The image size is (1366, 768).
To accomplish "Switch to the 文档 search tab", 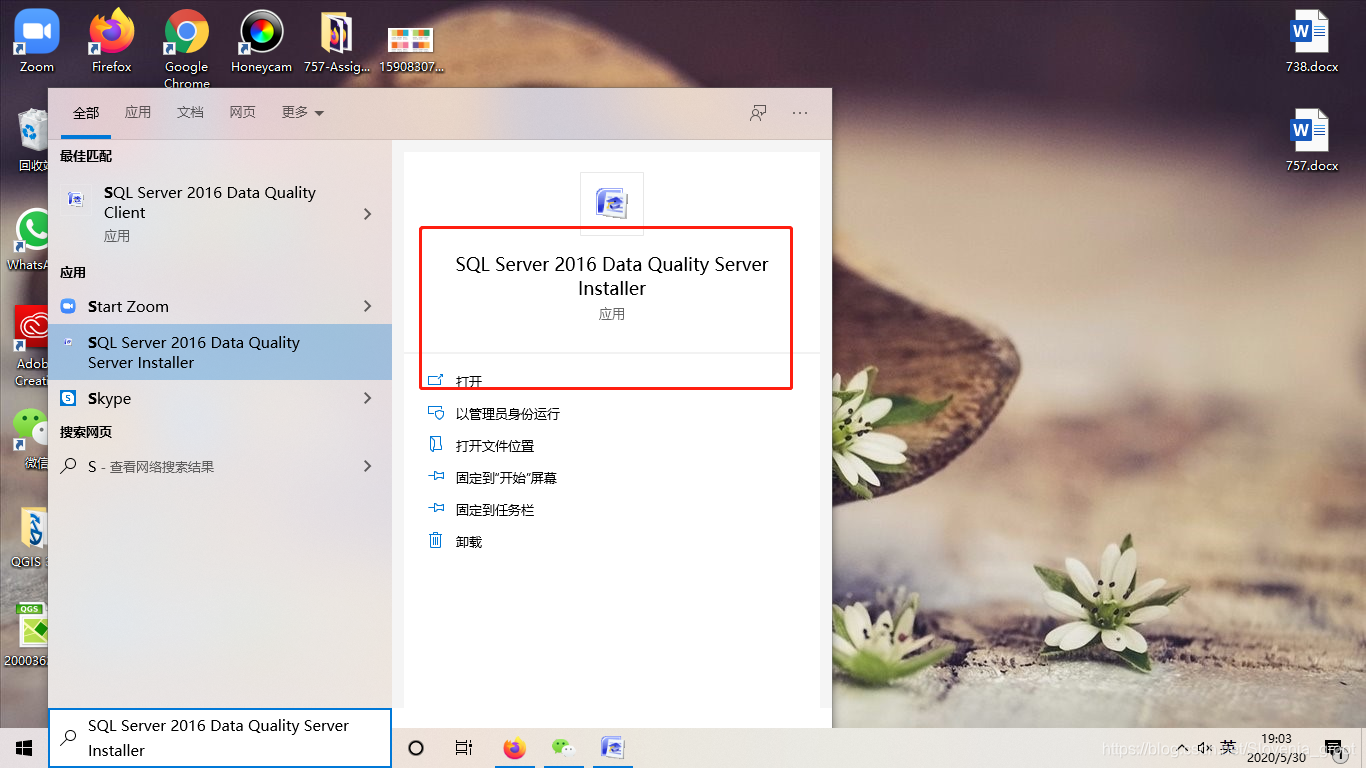I will (190, 112).
